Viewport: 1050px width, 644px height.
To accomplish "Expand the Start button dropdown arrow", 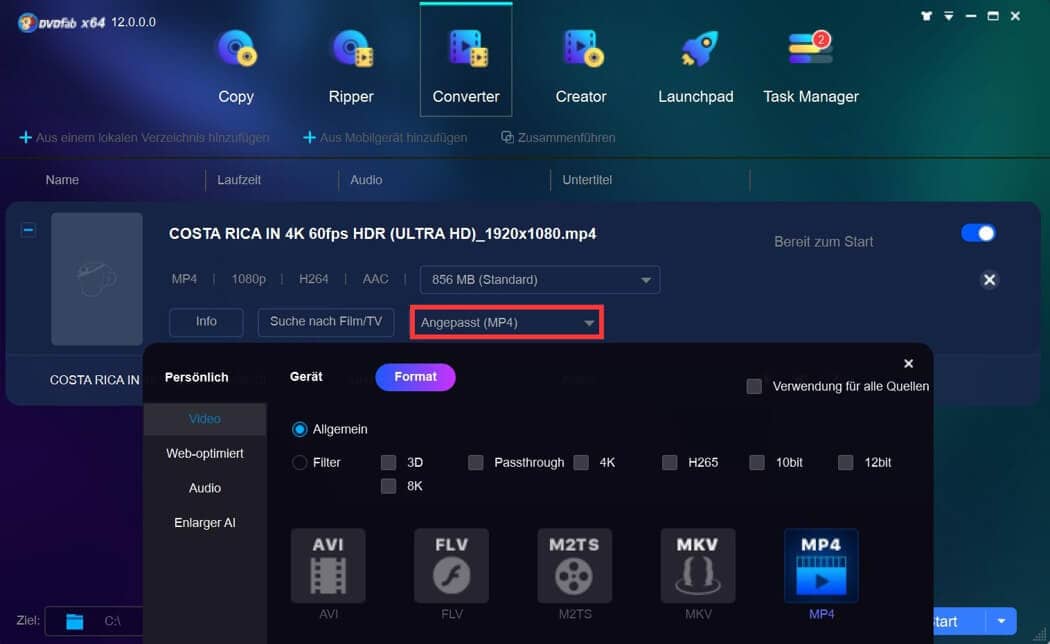I will coord(1000,621).
